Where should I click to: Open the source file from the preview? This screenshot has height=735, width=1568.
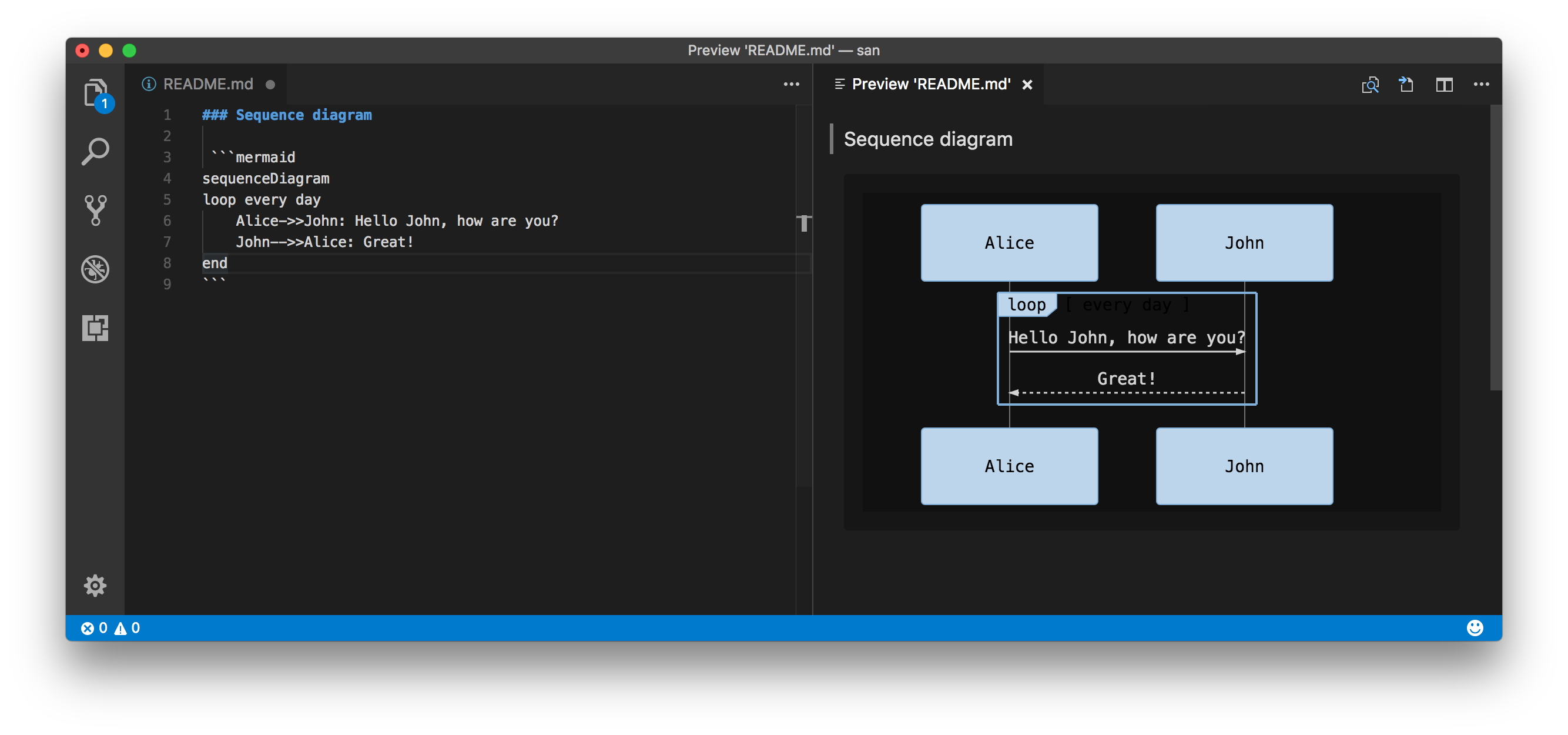coord(1407,85)
